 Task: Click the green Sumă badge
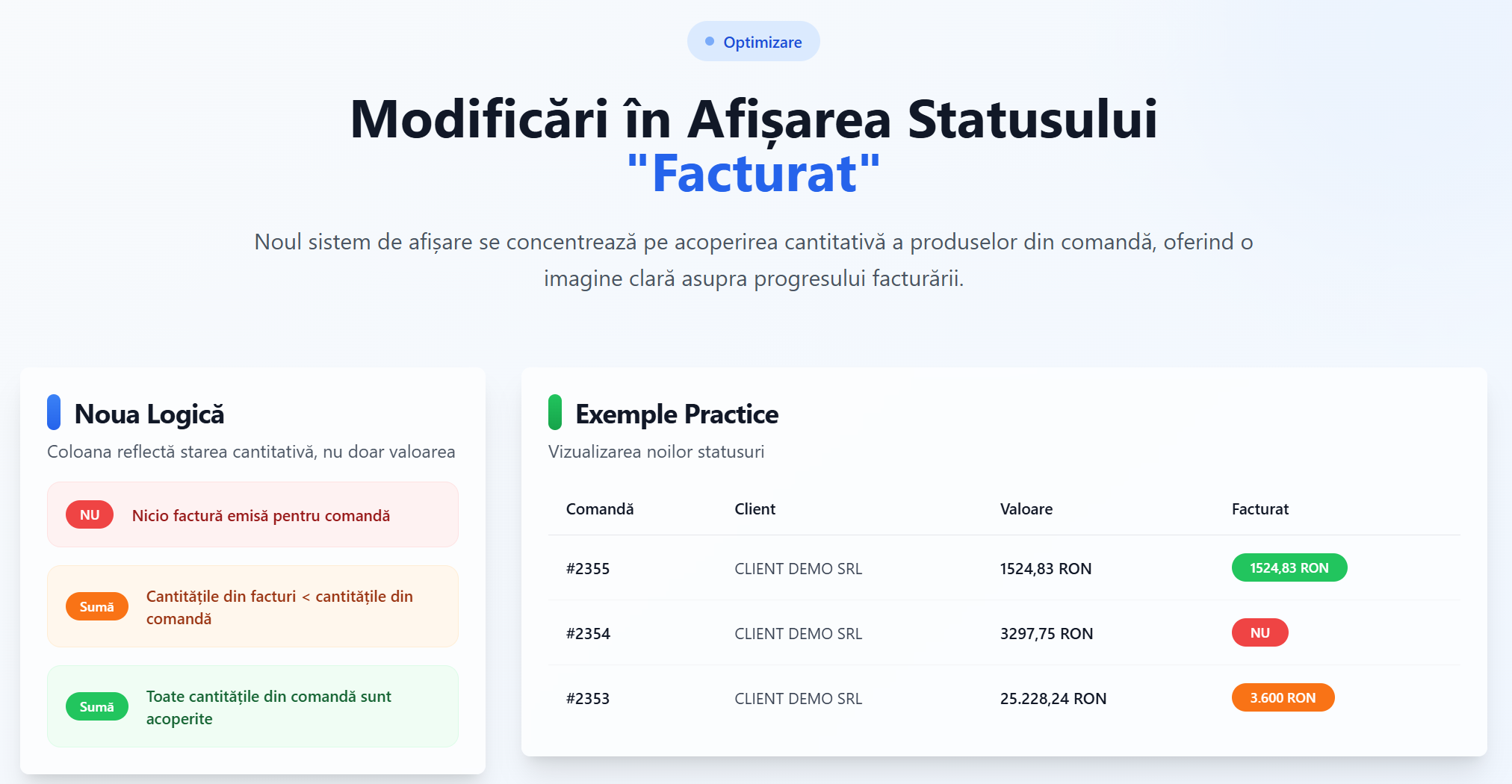click(97, 706)
